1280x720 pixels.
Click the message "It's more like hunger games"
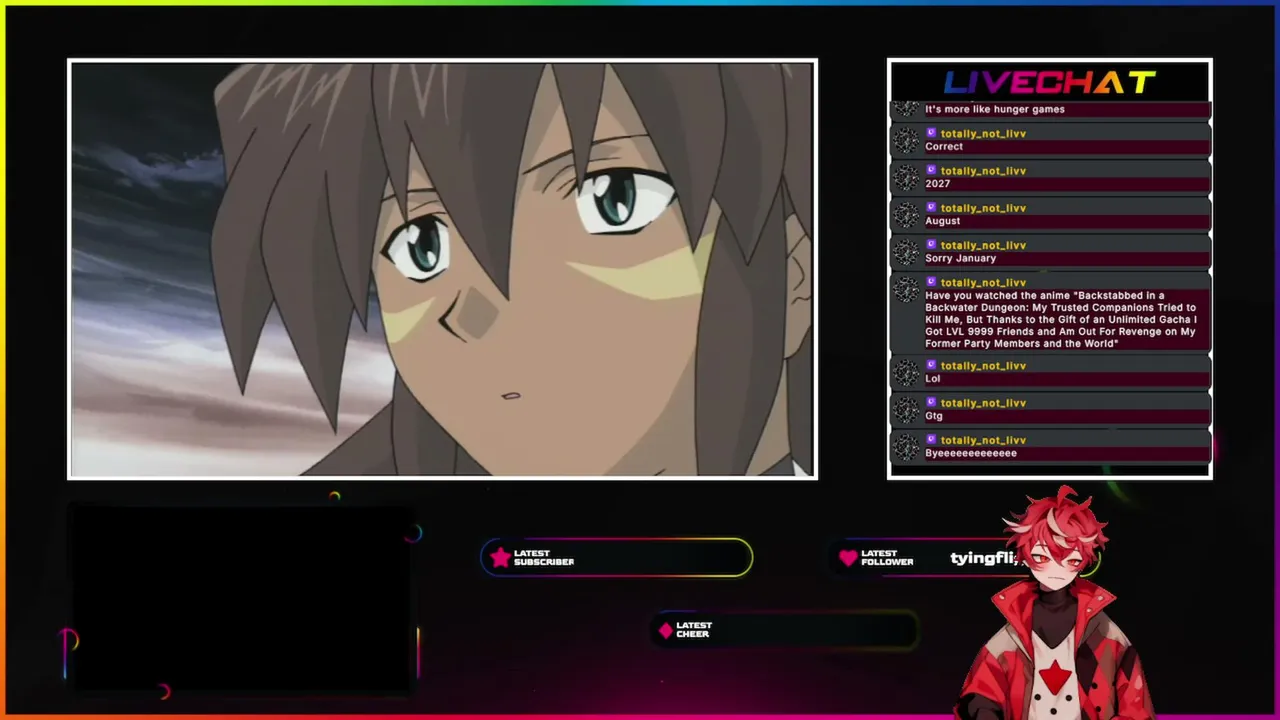(x=995, y=109)
